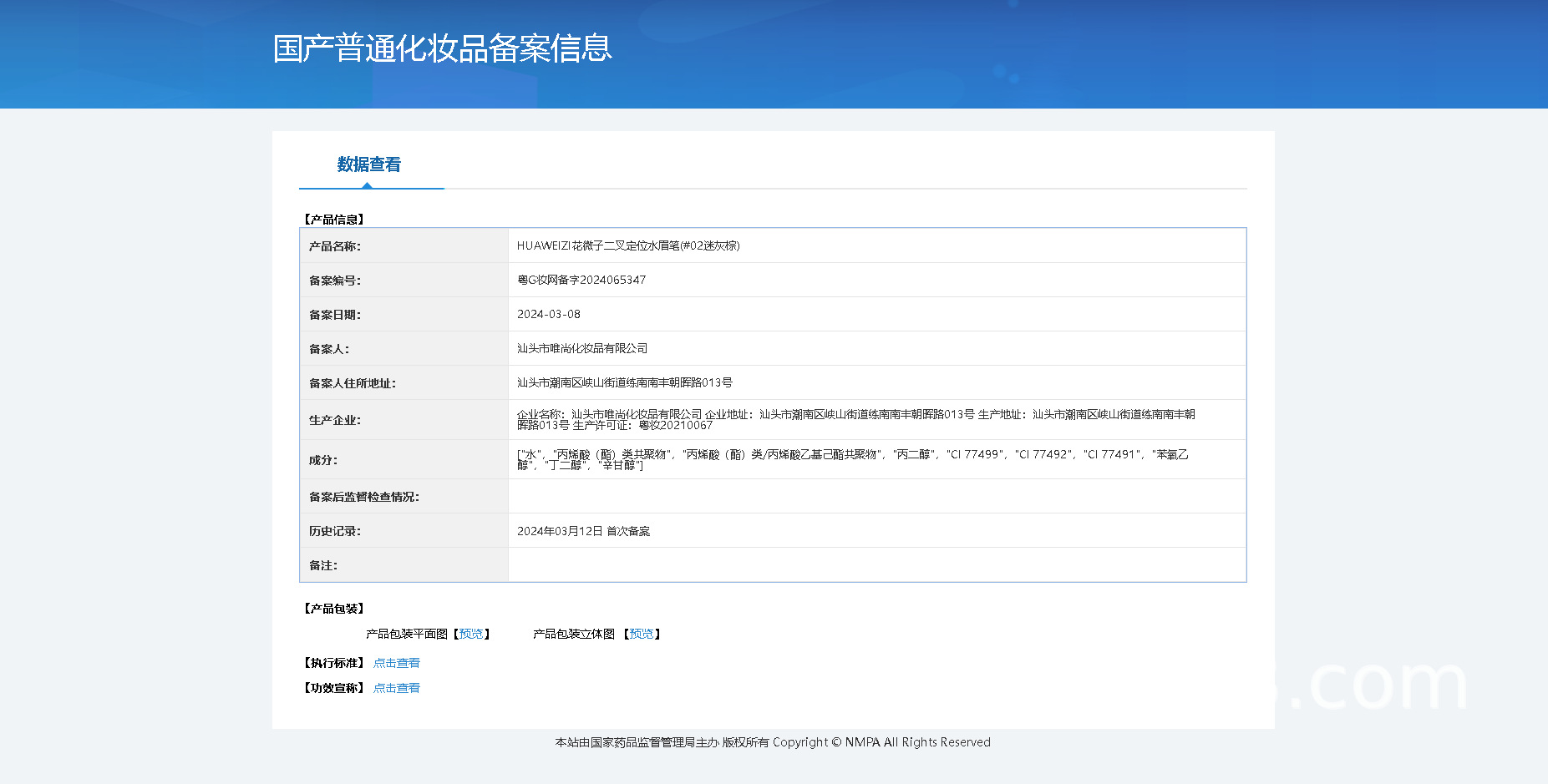Click the 备案后监督检查情况 row label
The image size is (1548, 784).
tap(364, 497)
